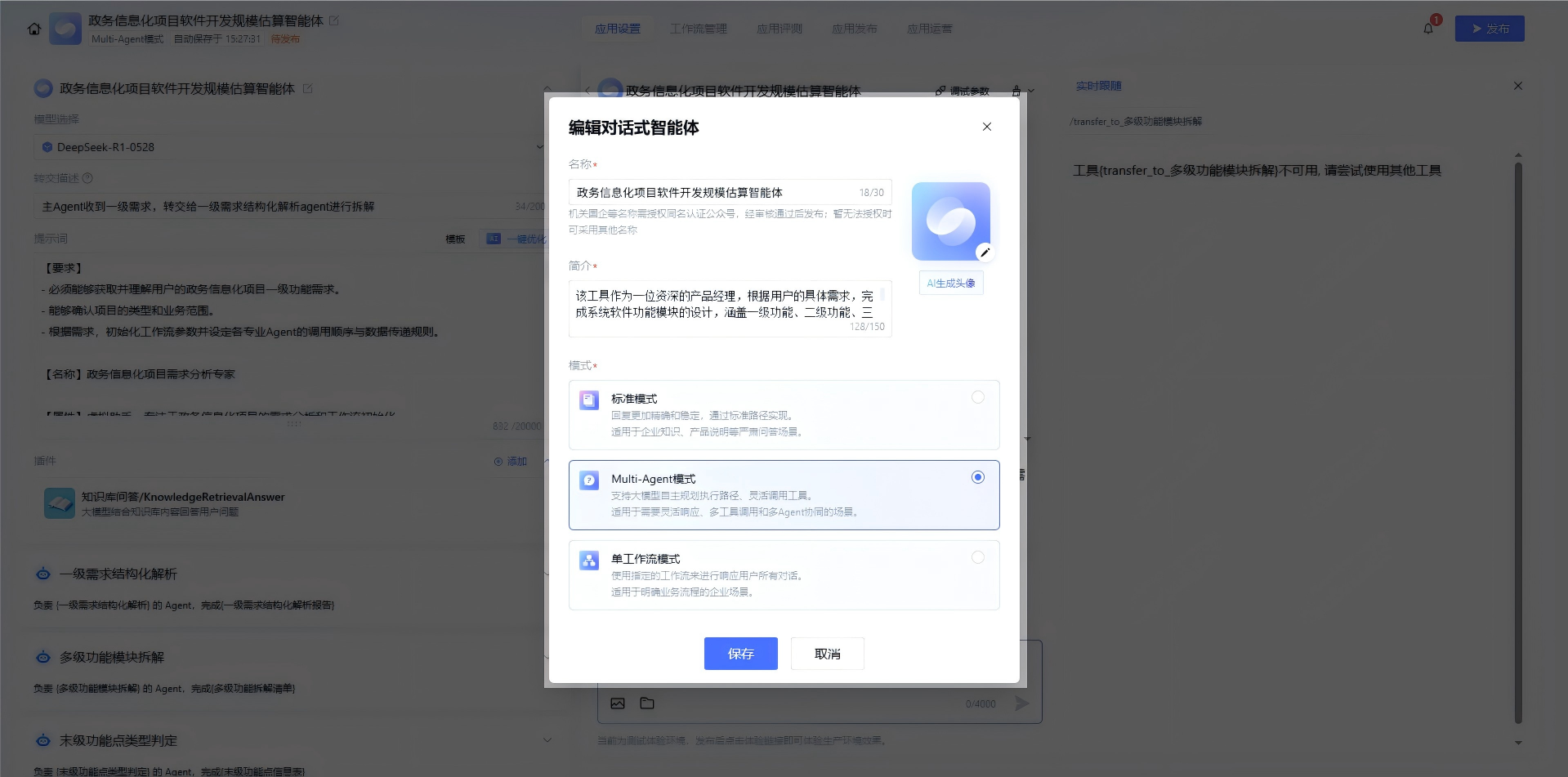Go to the home page icon
The image size is (1568, 777).
(34, 29)
